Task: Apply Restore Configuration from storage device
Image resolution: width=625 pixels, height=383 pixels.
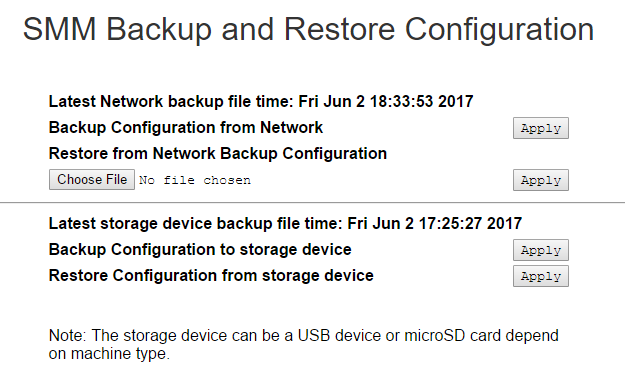Action: [x=540, y=276]
